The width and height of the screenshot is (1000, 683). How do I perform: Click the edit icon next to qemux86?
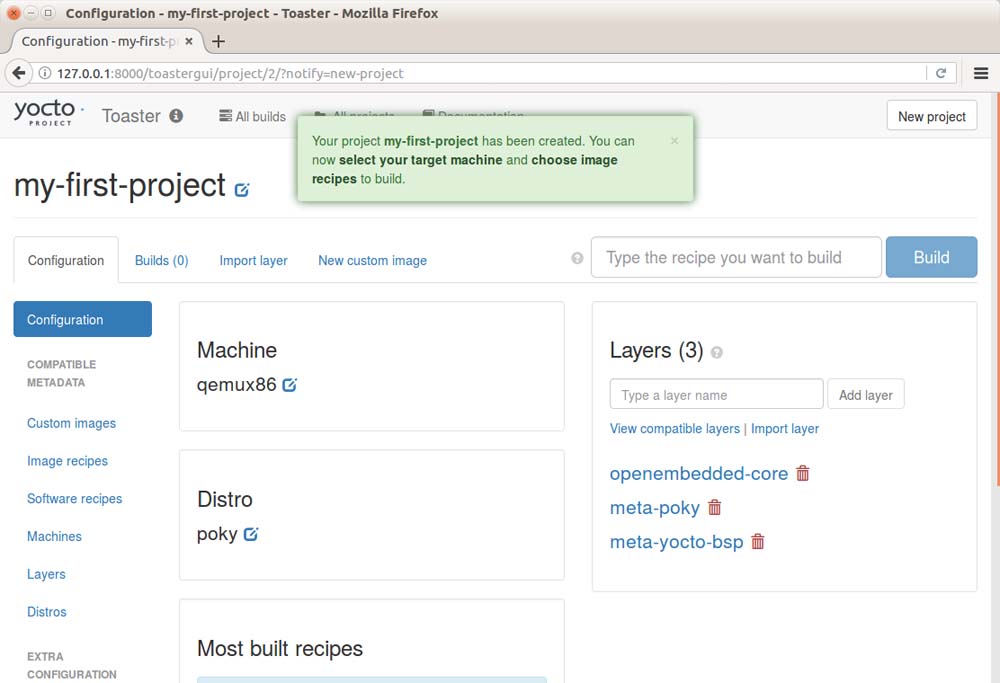point(290,385)
